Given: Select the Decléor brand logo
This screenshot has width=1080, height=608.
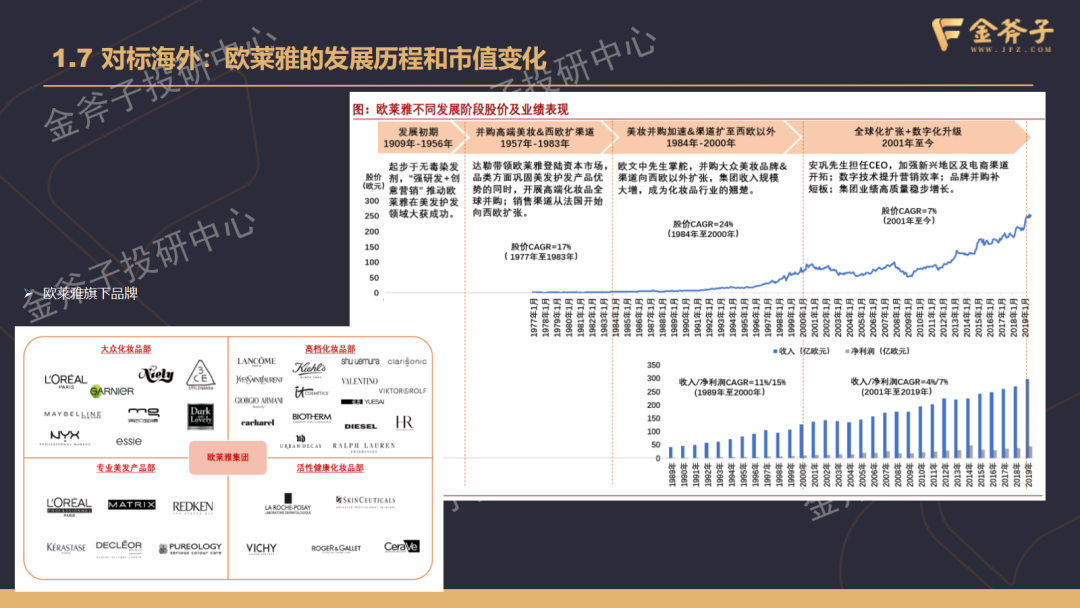Looking at the screenshot, I should [x=119, y=548].
